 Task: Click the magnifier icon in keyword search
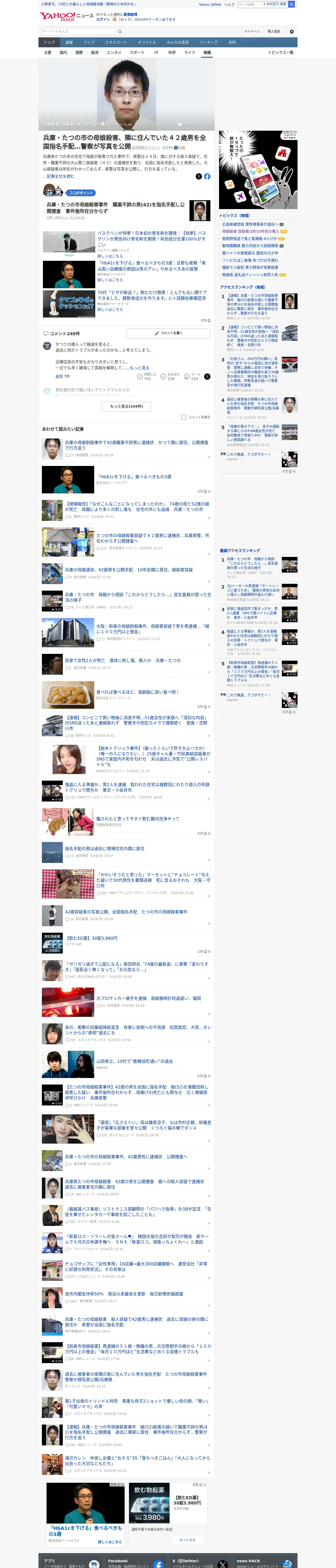coord(120,32)
